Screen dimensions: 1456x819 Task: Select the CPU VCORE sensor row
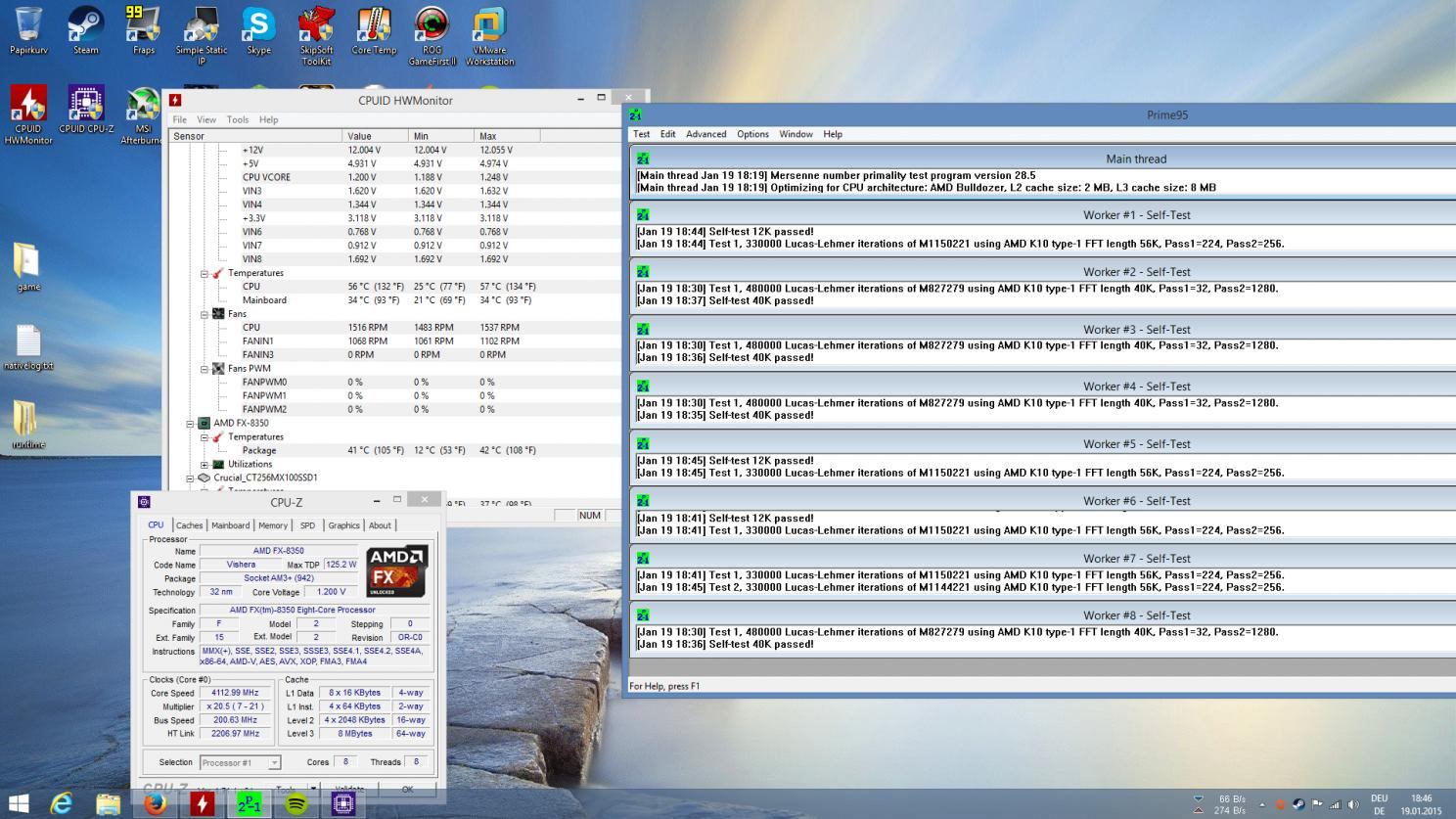coord(266,177)
